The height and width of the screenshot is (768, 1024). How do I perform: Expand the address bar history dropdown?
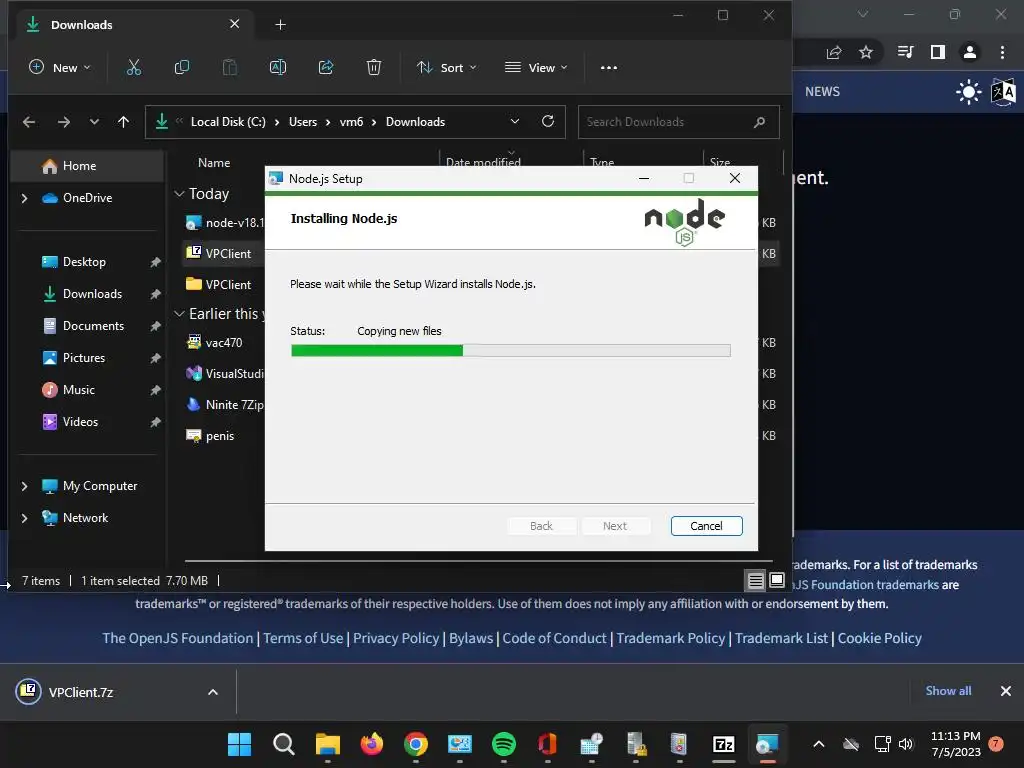(515, 121)
